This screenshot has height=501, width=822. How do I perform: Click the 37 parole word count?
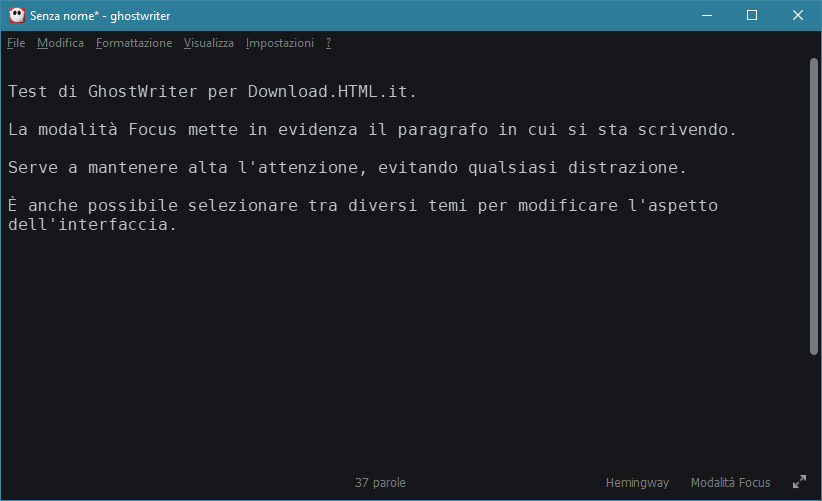click(x=380, y=483)
